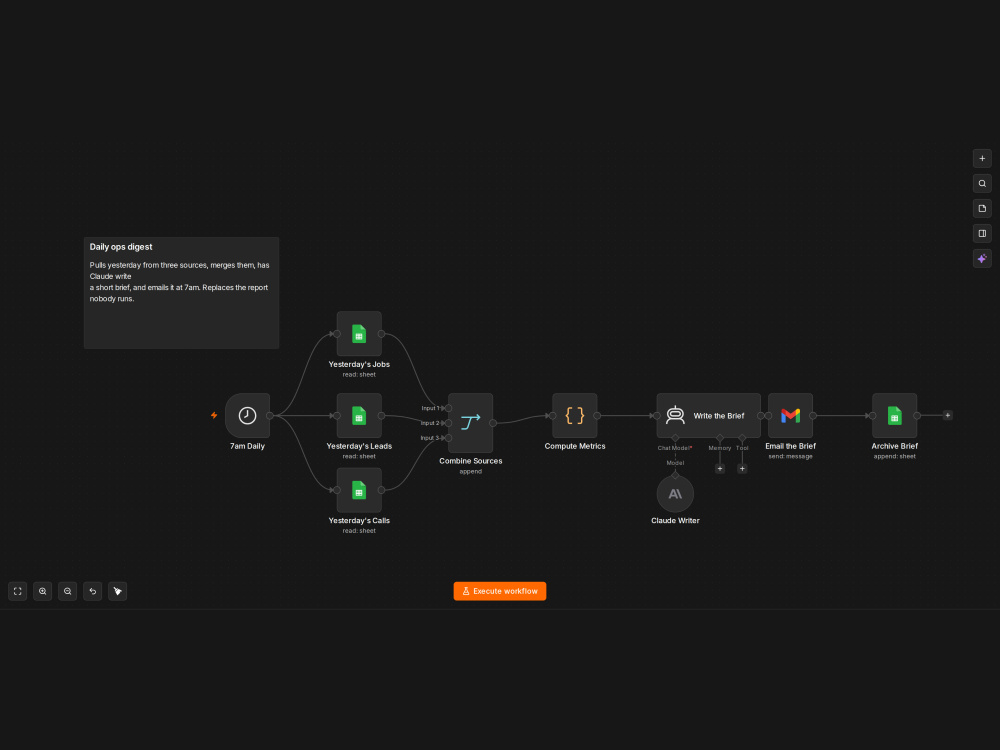Click Input 2 connector on Combine Sources
Viewport: 1000px width, 750px height.
click(x=448, y=423)
